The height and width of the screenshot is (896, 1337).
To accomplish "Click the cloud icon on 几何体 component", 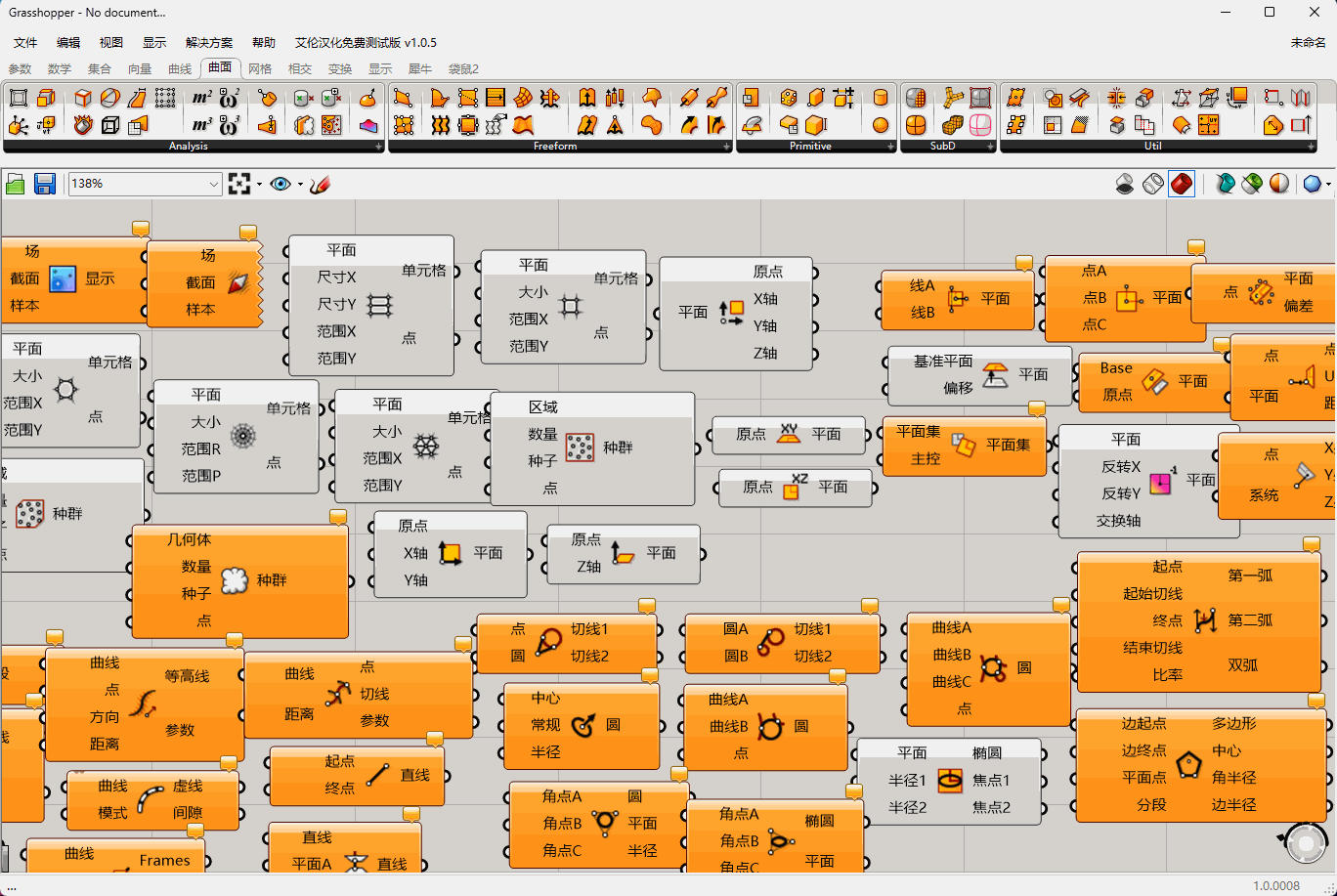I will point(235,580).
